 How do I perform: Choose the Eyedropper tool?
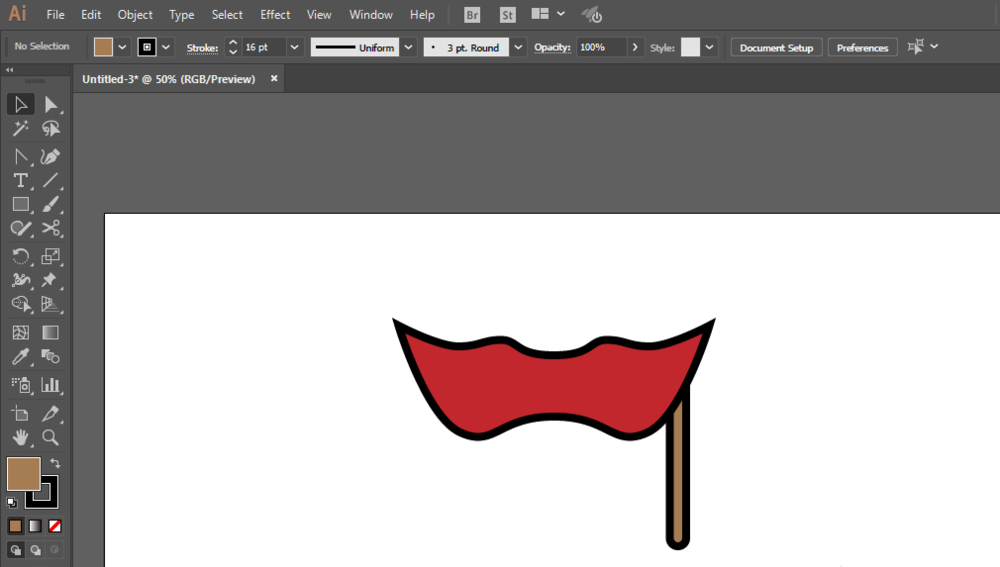[20, 357]
